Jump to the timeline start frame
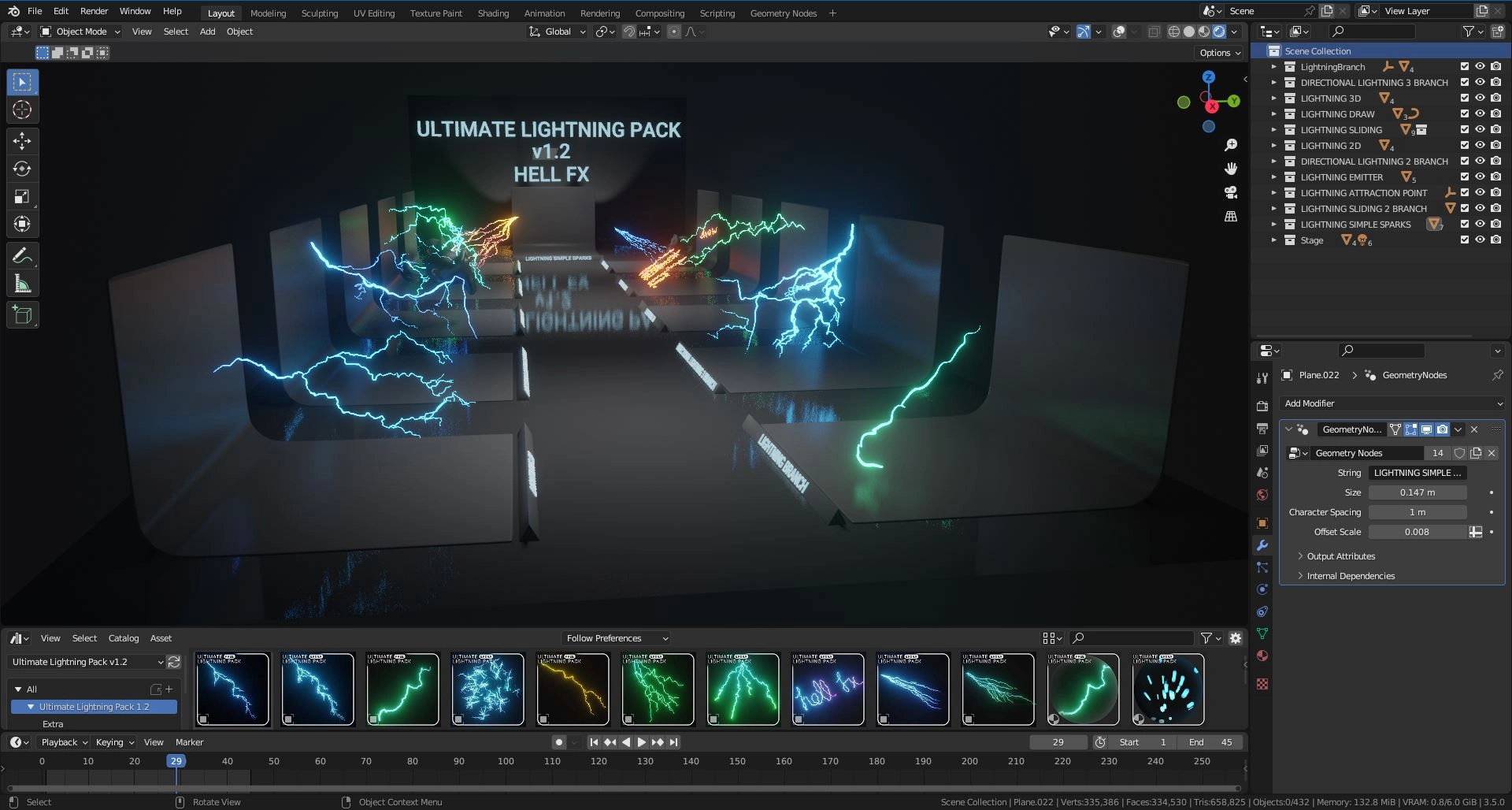The width and height of the screenshot is (1512, 810). (594, 742)
